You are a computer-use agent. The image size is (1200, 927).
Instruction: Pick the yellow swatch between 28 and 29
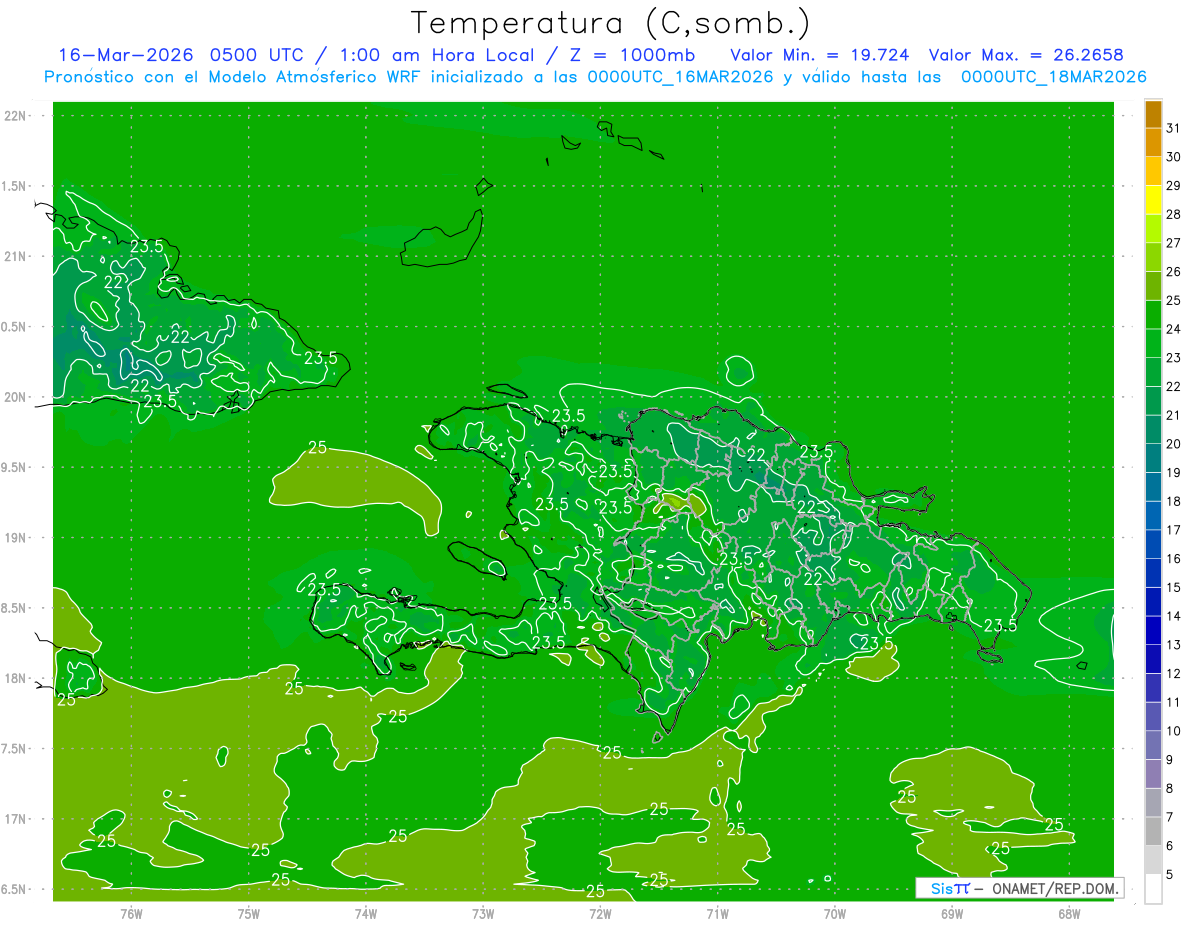coord(1153,200)
